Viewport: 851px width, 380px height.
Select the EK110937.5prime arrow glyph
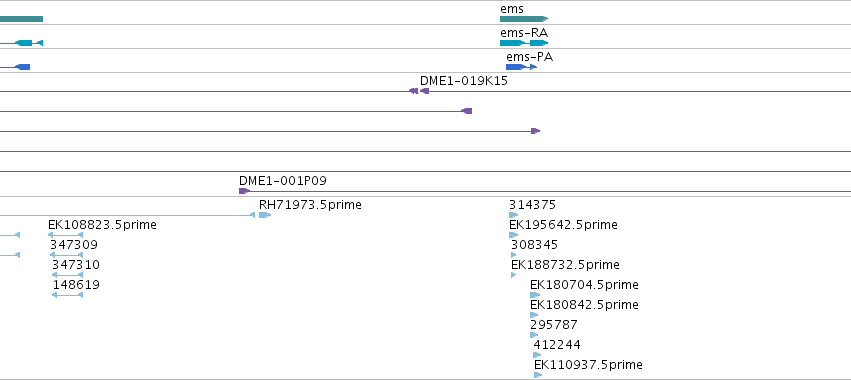[538, 375]
